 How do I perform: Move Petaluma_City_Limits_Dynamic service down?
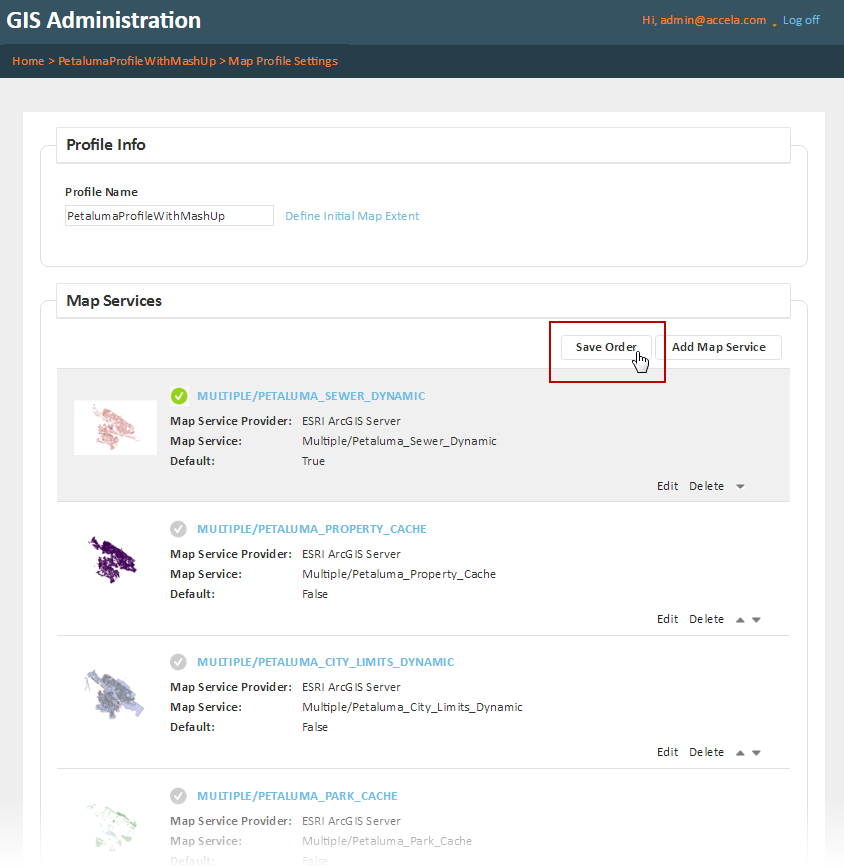pos(756,753)
